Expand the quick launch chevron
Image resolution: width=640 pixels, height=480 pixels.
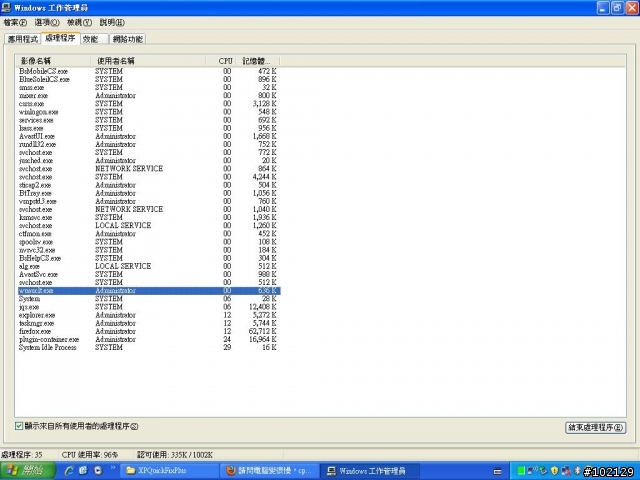[113, 468]
